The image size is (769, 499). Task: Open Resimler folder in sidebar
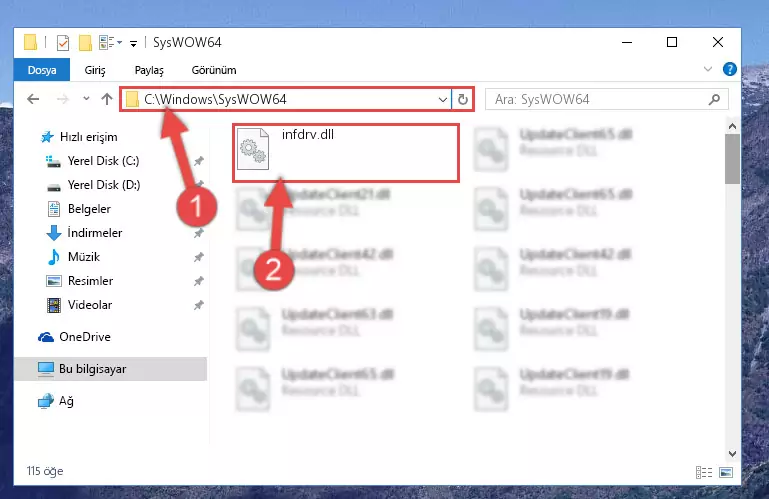pos(90,281)
